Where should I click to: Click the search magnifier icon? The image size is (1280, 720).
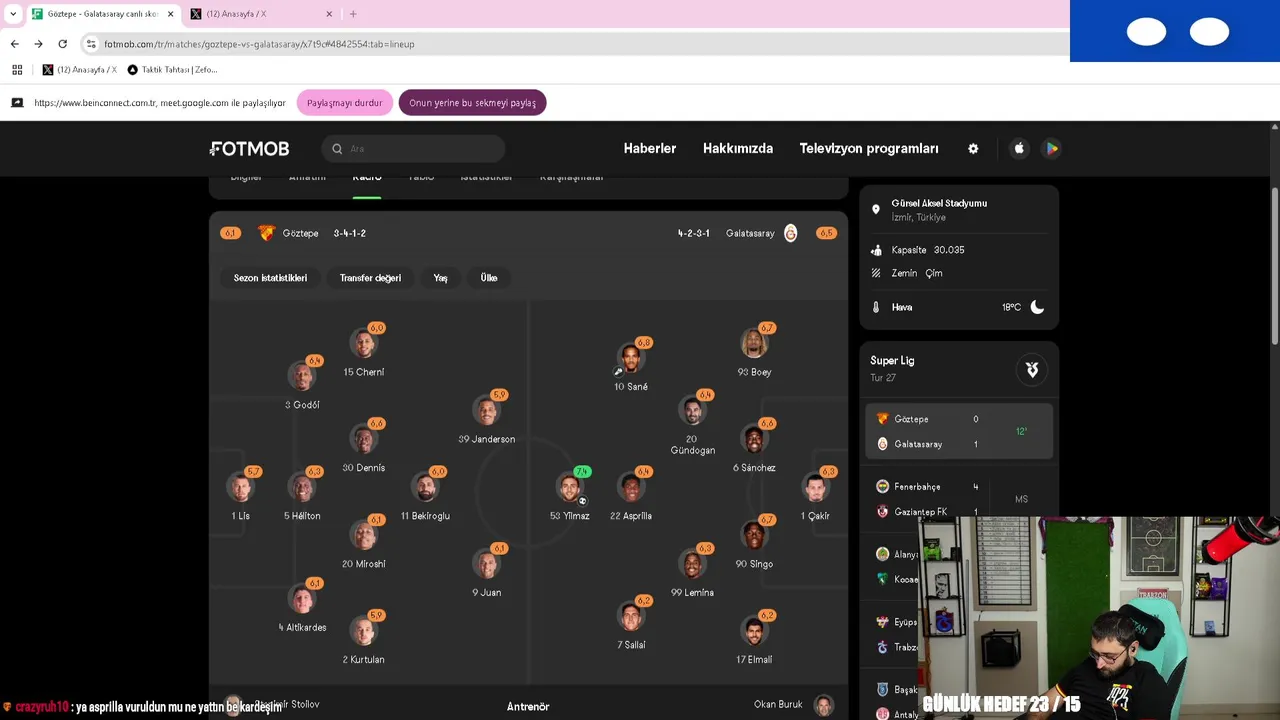point(337,149)
